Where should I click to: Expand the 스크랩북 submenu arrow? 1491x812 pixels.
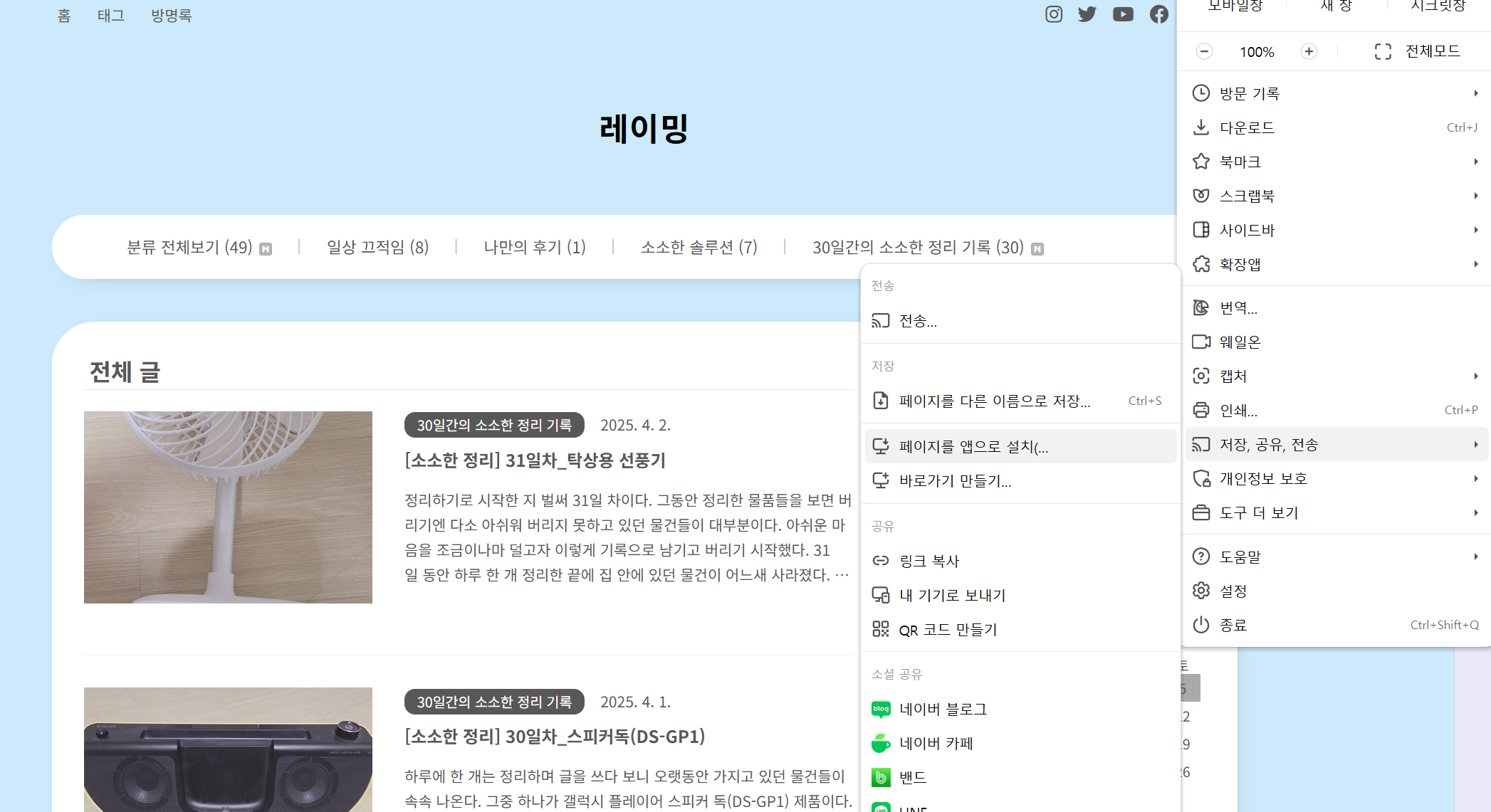click(1476, 196)
